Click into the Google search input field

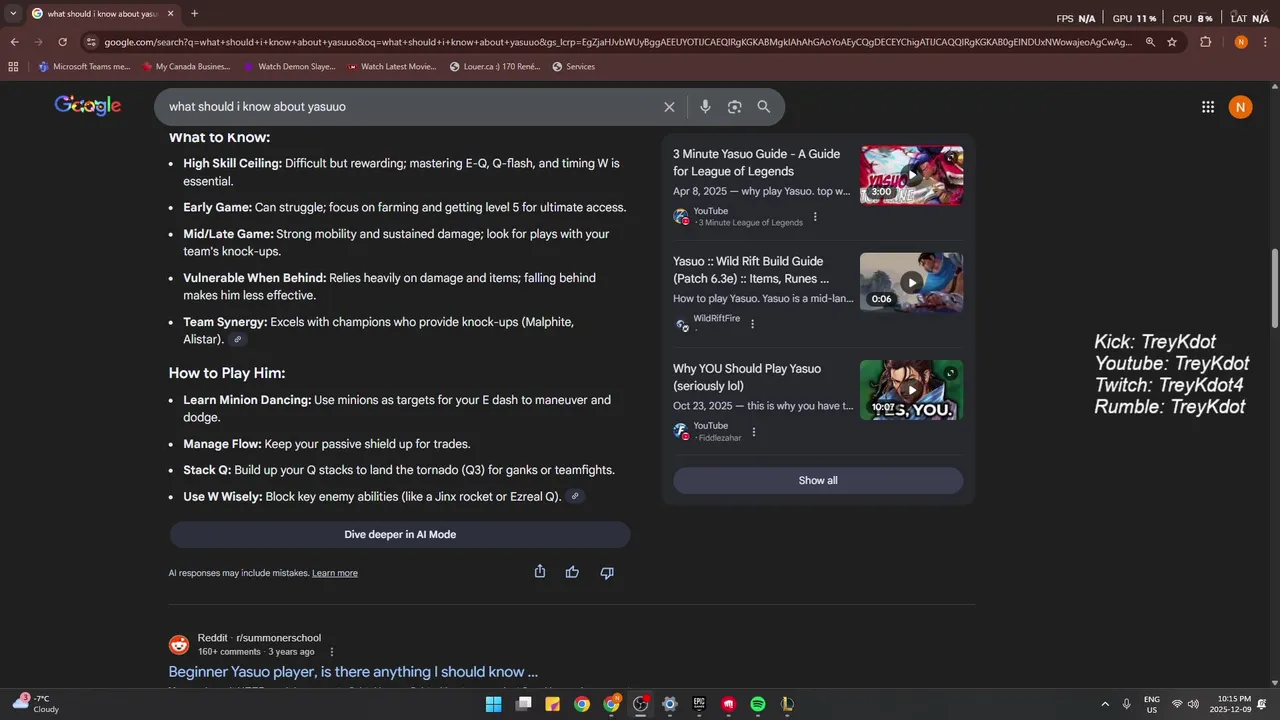(410, 107)
